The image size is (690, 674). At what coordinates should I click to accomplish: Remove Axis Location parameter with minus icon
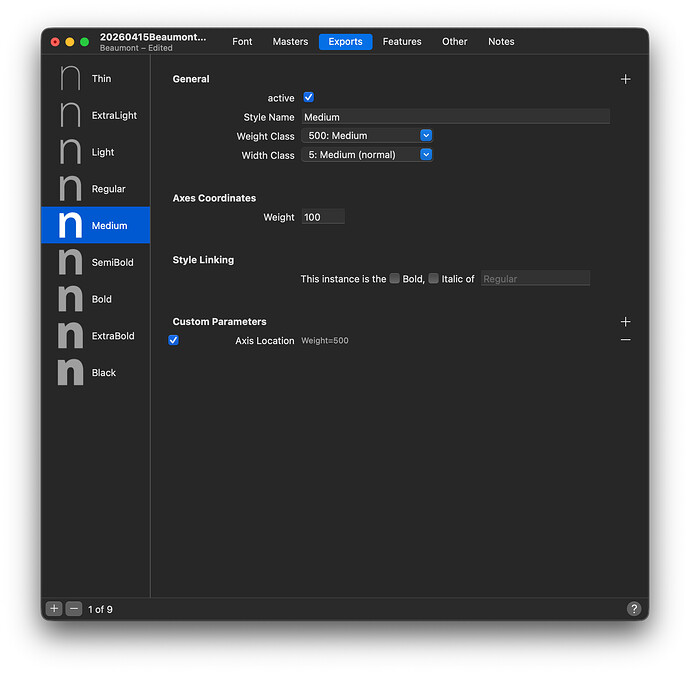tap(625, 340)
